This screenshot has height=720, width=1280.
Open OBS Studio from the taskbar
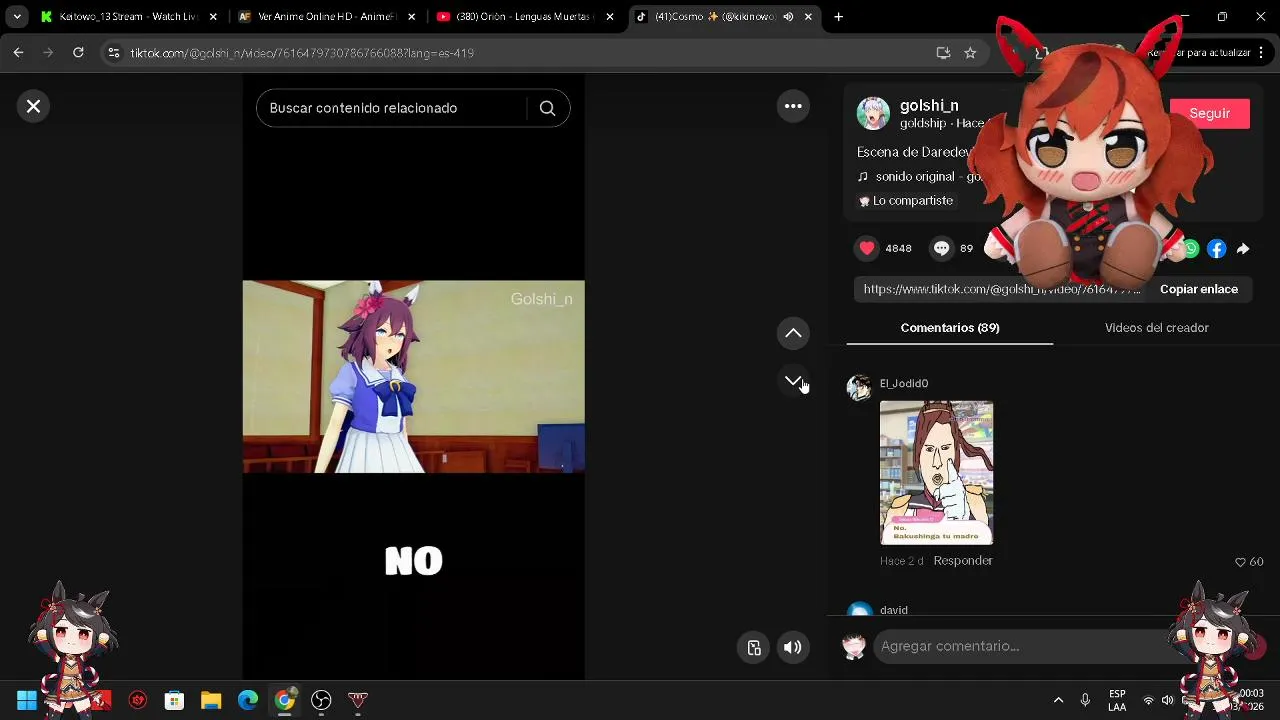[321, 701]
